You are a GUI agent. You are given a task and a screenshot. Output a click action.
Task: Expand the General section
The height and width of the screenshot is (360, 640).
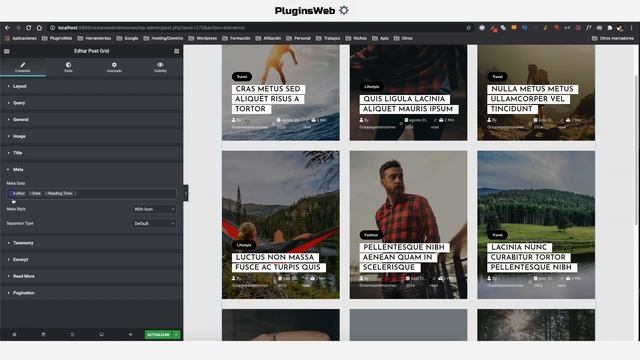tap(91, 120)
